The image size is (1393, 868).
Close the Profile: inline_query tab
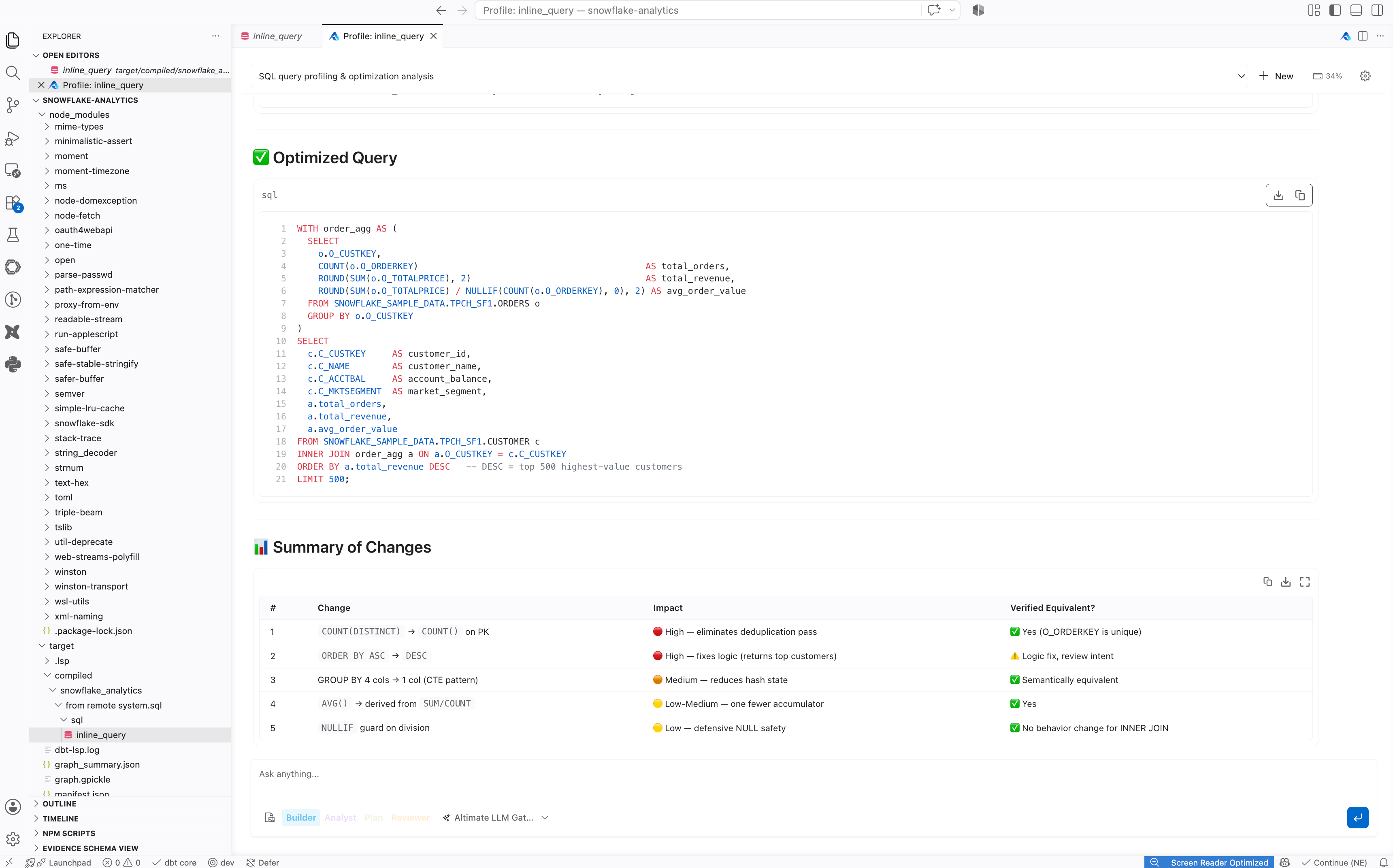point(434,36)
